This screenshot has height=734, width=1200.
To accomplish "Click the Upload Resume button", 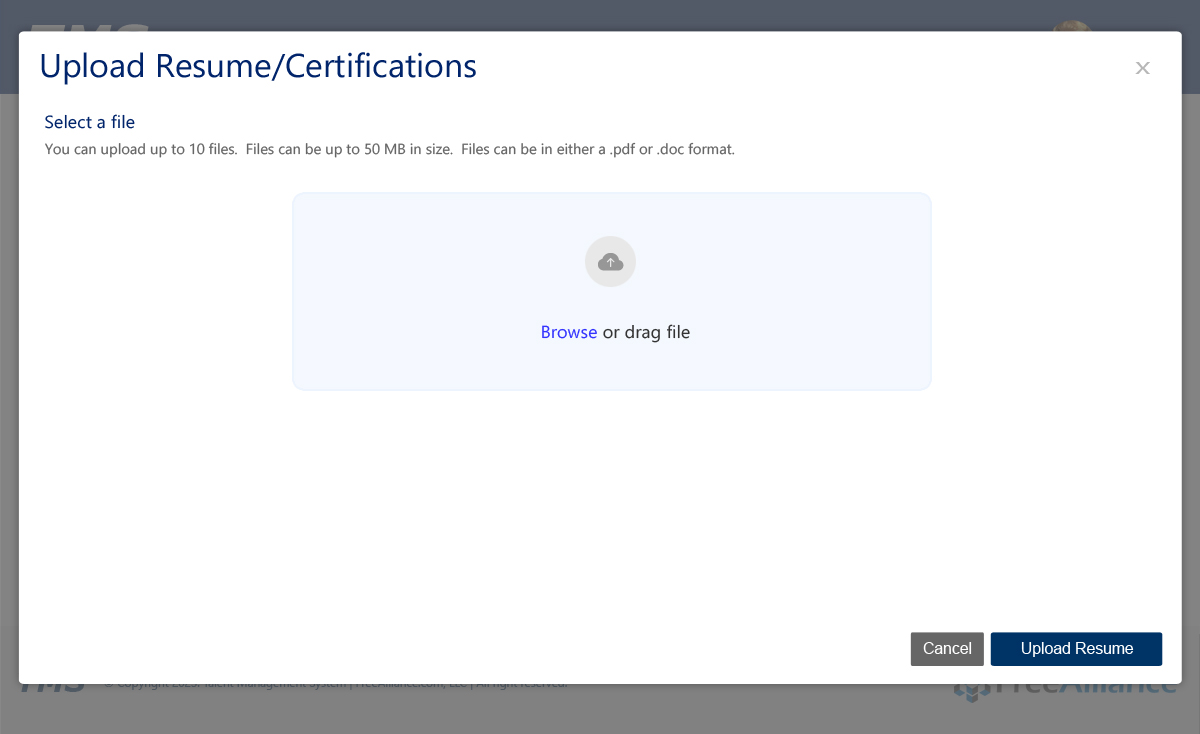I will pos(1076,649).
